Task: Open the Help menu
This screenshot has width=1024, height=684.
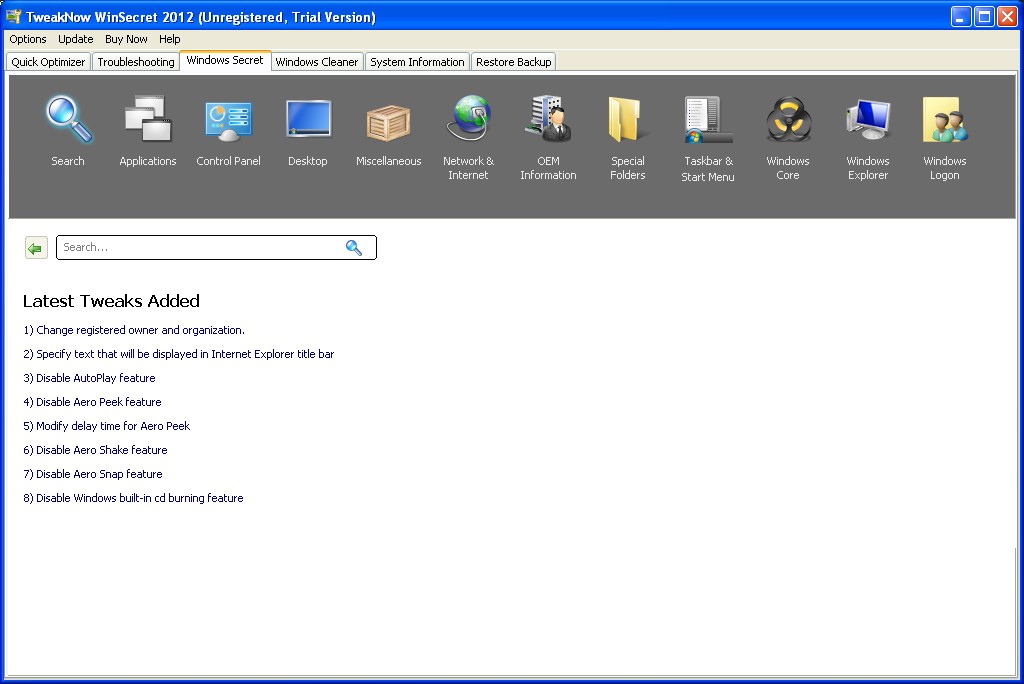Action: pos(170,39)
